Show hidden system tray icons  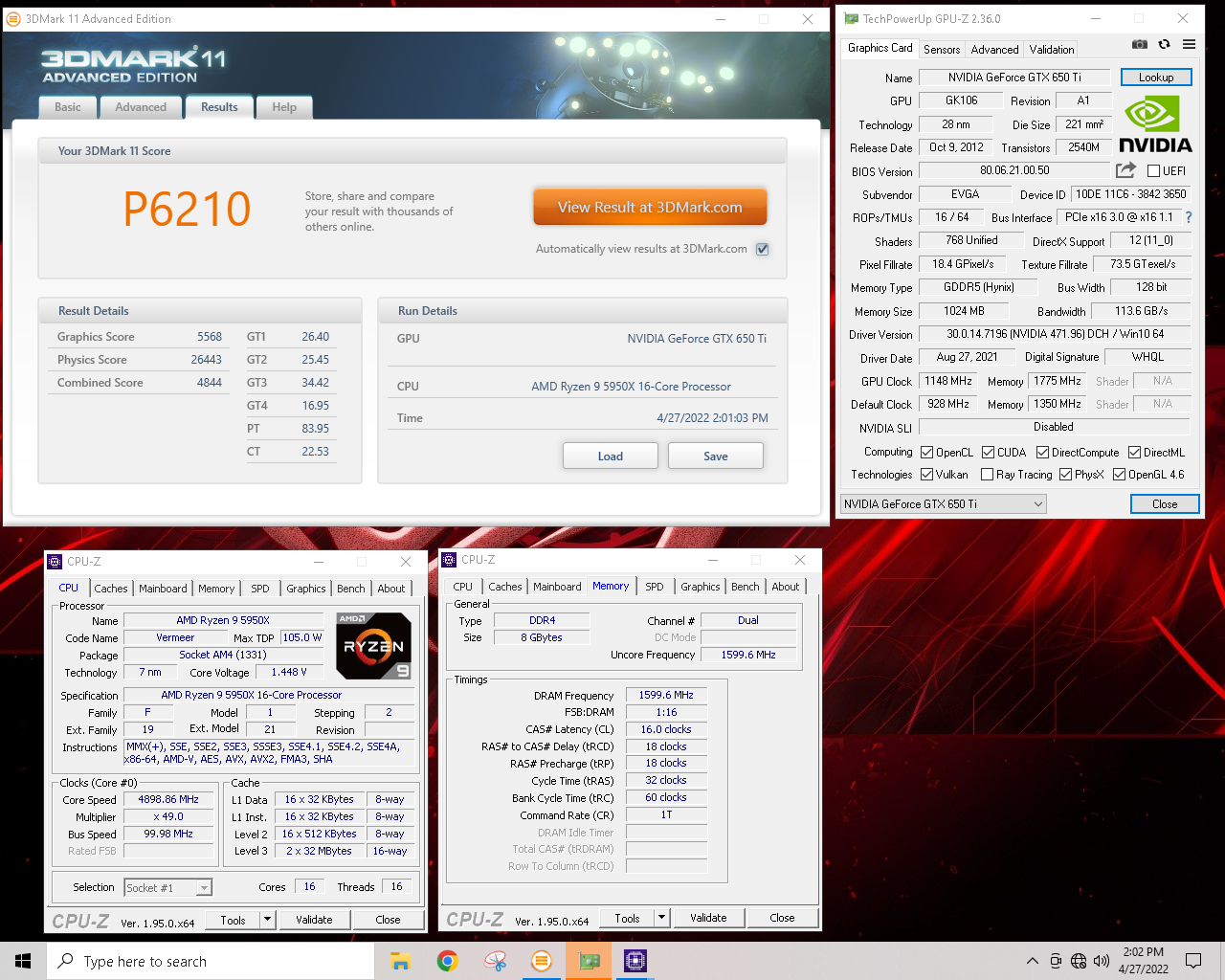(x=1032, y=961)
